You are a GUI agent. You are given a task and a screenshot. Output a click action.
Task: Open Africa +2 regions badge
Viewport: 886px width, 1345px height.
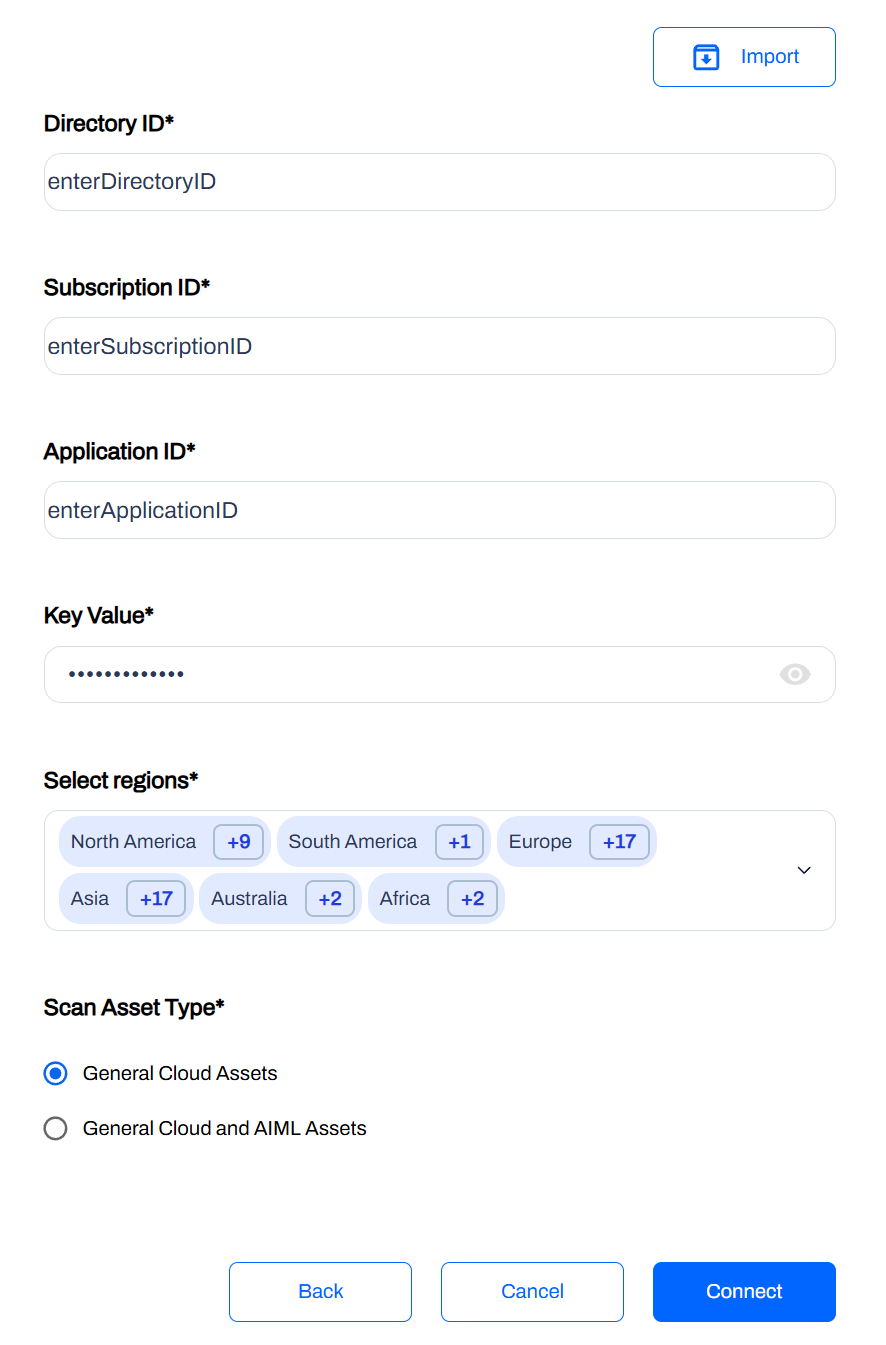[x=472, y=899]
